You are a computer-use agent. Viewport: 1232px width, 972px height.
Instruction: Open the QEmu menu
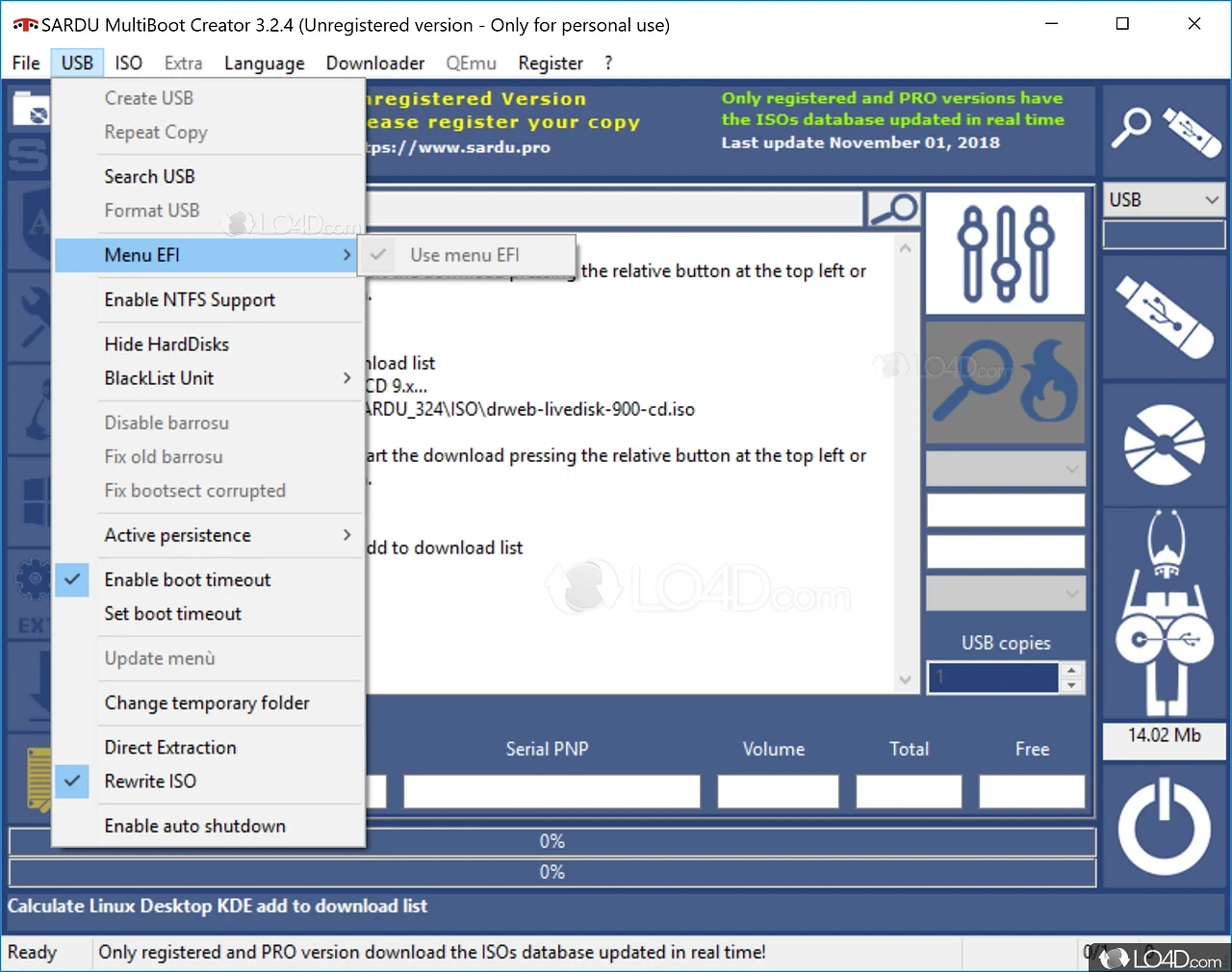pos(471,64)
